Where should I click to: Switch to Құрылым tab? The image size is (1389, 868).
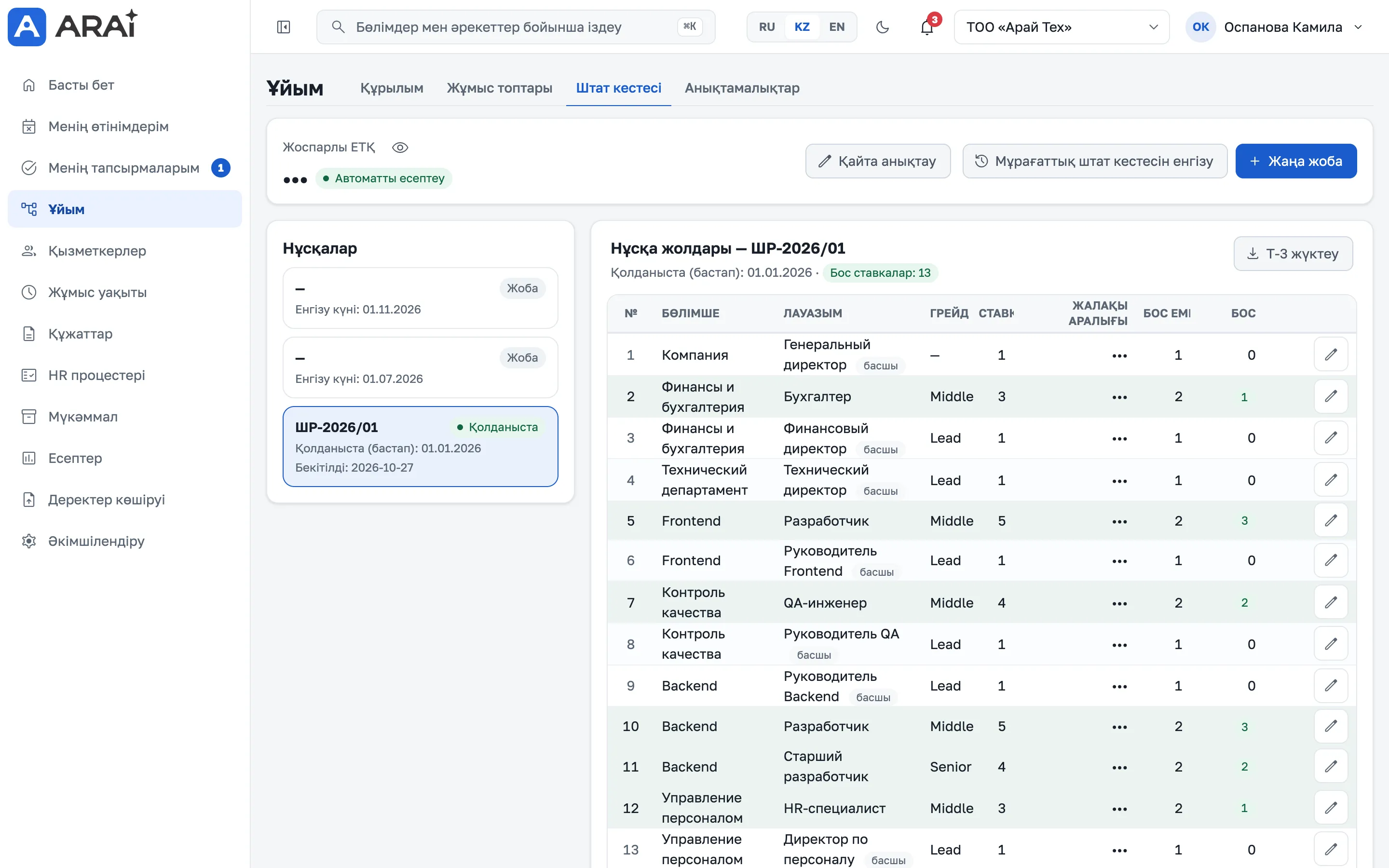click(x=392, y=88)
